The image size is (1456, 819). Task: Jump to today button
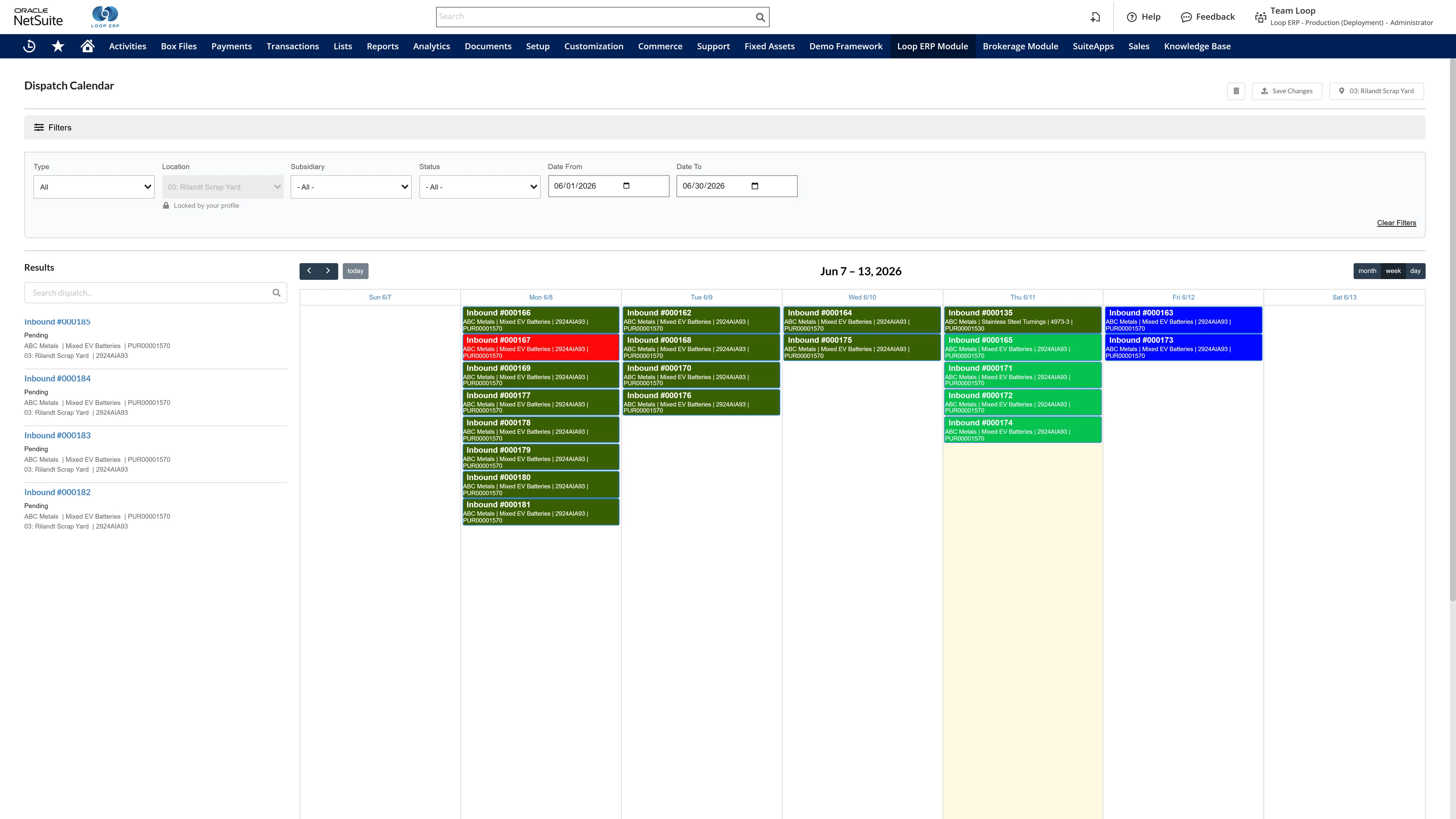coord(356,271)
